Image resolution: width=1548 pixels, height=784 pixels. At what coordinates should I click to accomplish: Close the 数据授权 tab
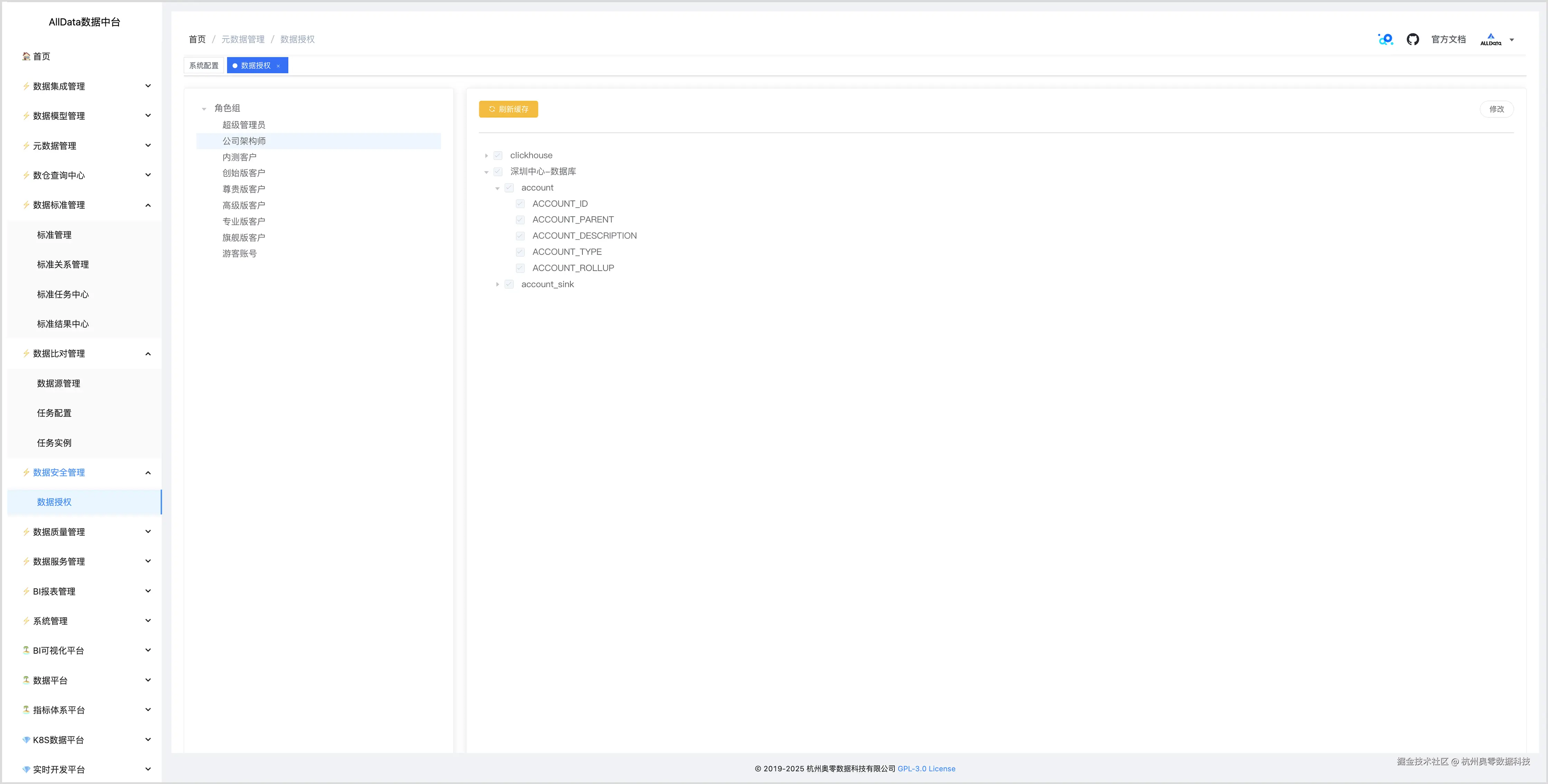(x=278, y=66)
